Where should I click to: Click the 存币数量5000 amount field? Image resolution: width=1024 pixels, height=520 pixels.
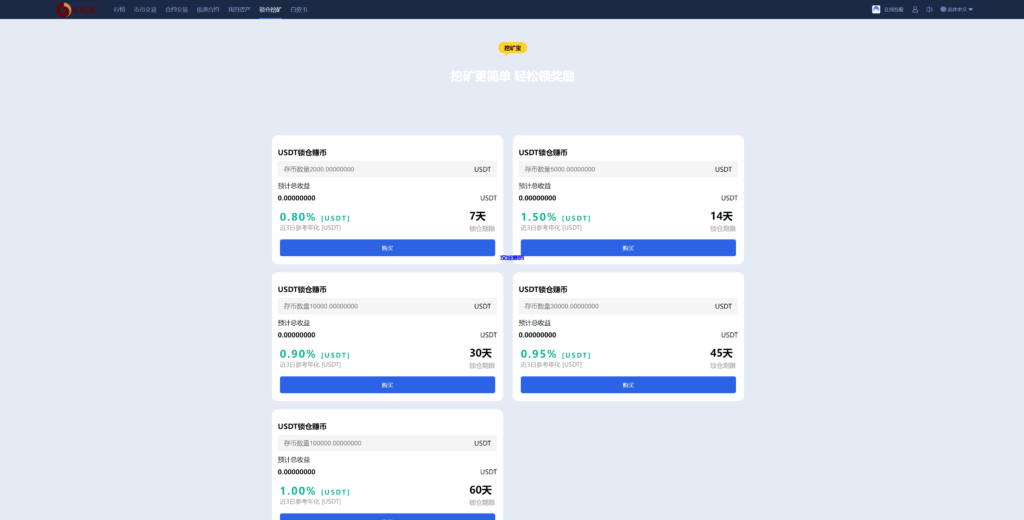[x=628, y=169]
